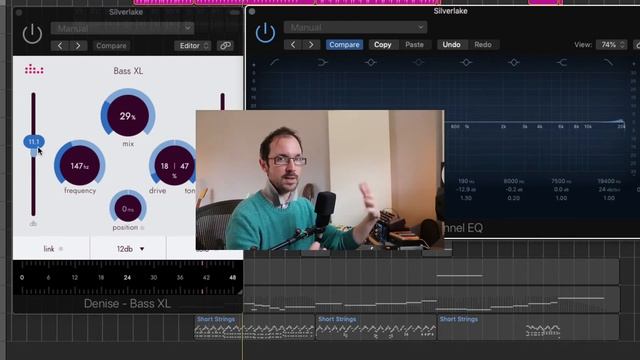This screenshot has width=640, height=360.
Task: Click Redo in Channel EQ header
Action: (482, 44)
